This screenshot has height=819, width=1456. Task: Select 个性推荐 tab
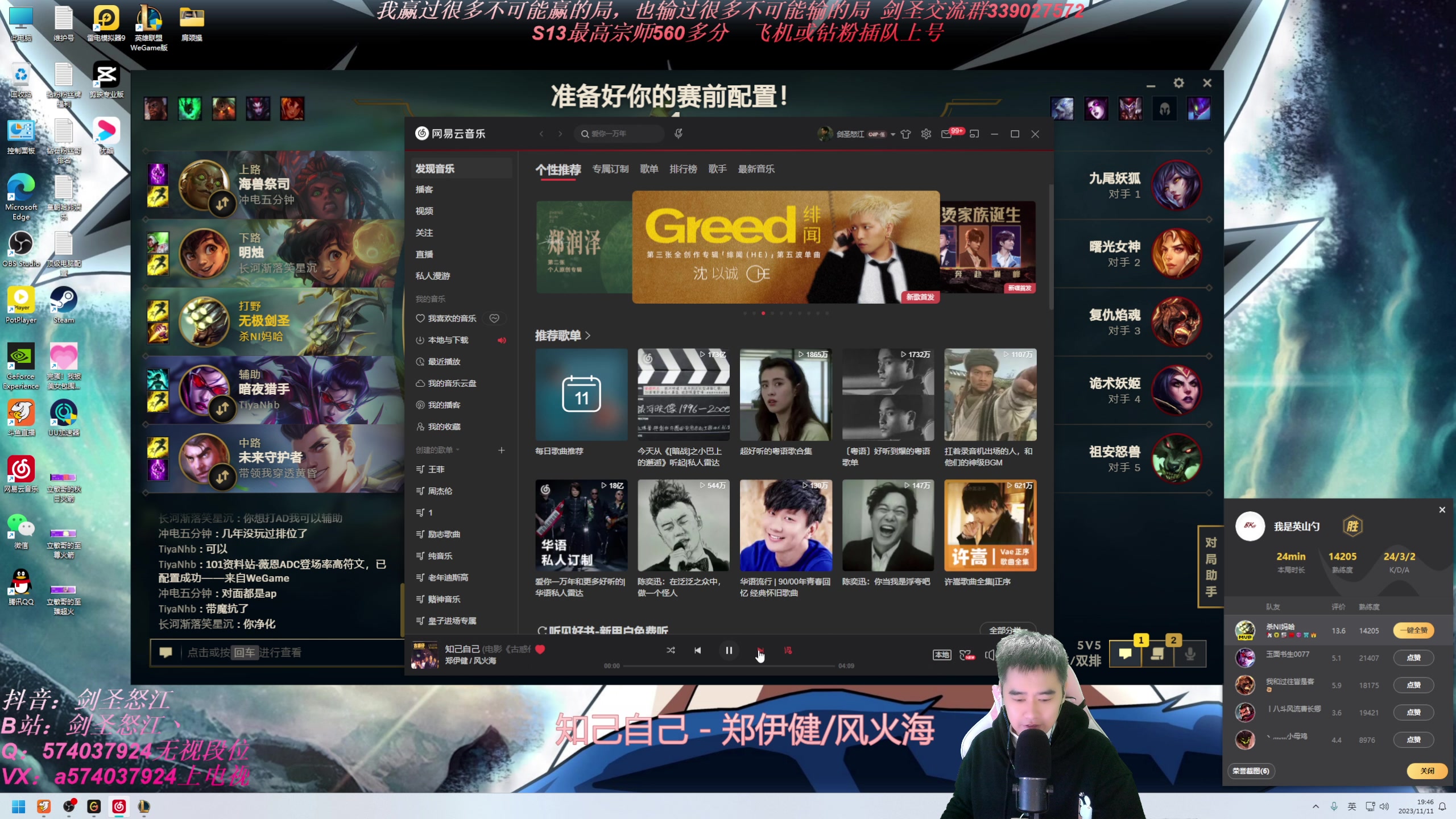(558, 169)
